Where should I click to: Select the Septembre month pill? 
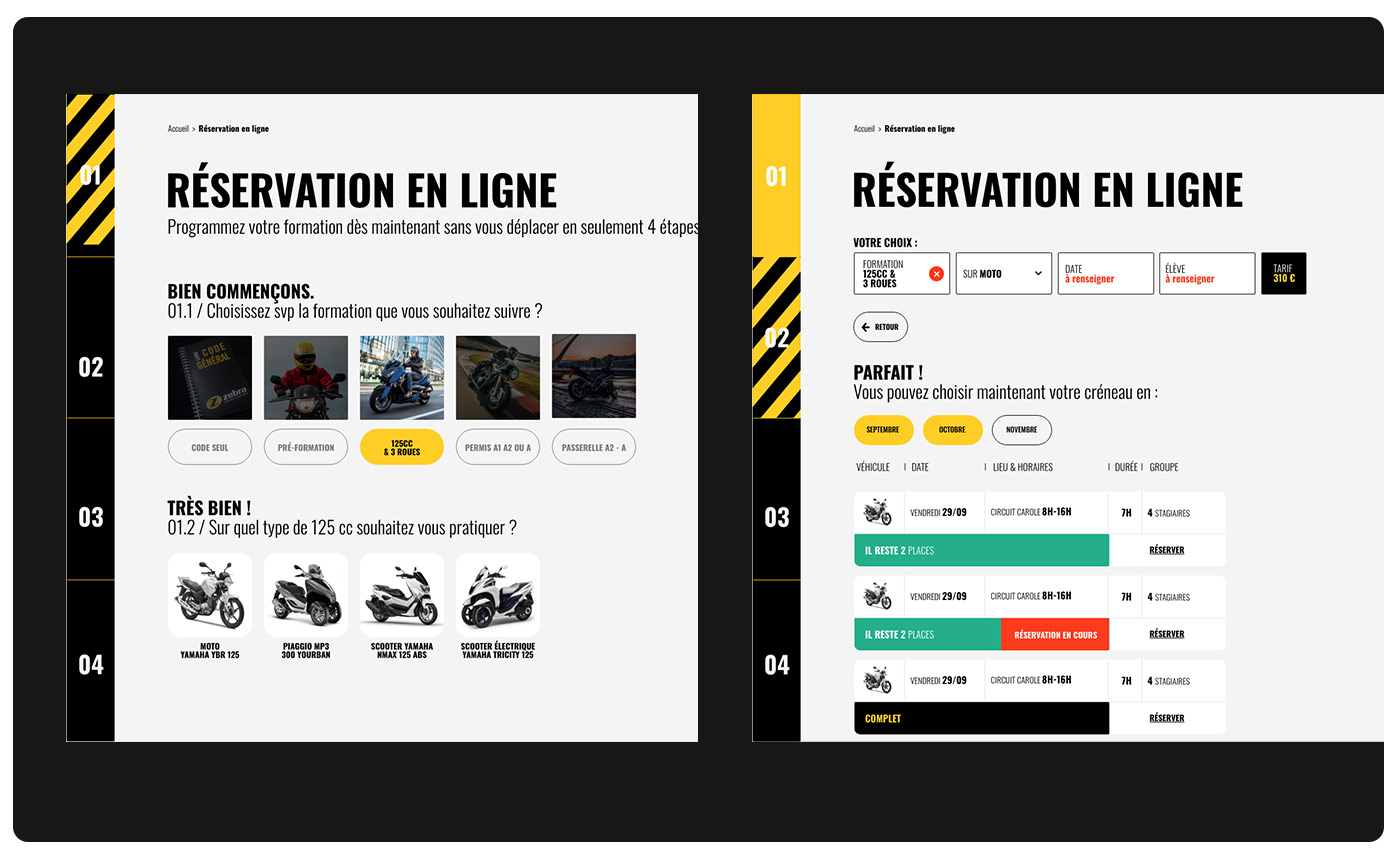(x=883, y=430)
